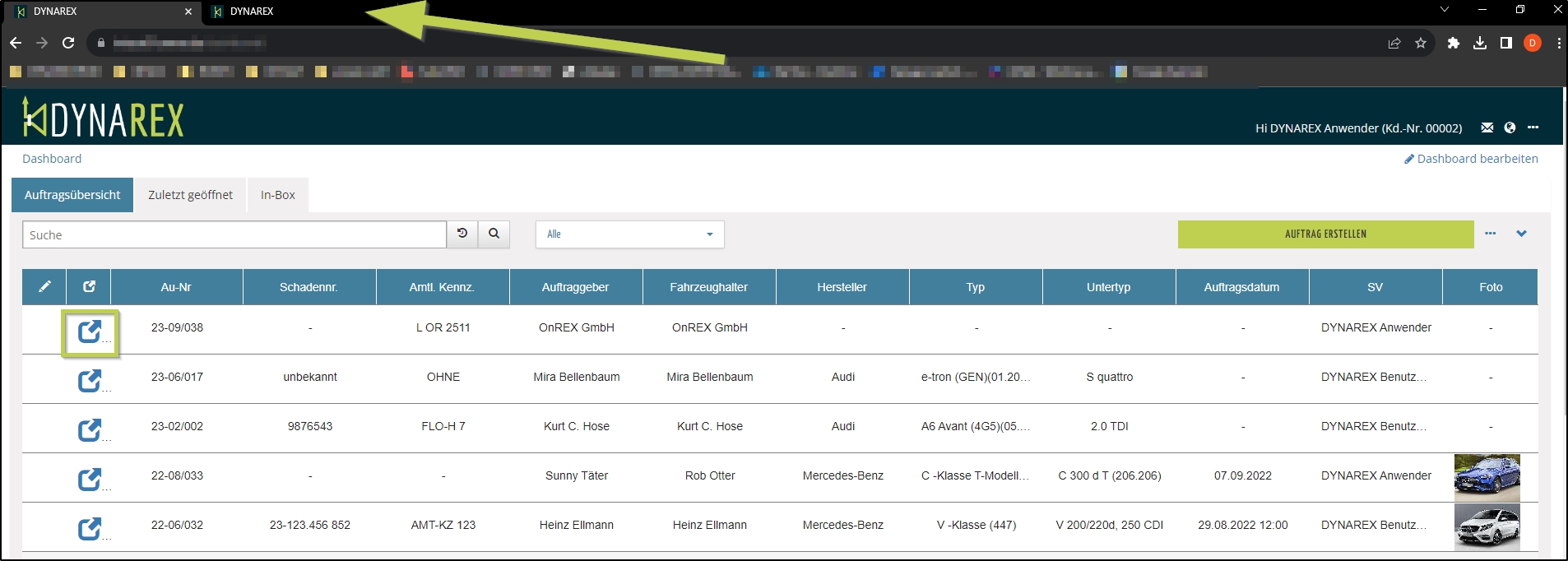Open the three-dots menu beside Auftrag erstellen

(1490, 234)
